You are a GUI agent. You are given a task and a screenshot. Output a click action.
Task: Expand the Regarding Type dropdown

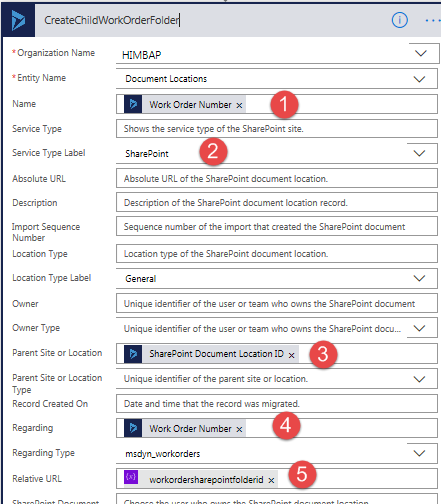click(x=419, y=453)
